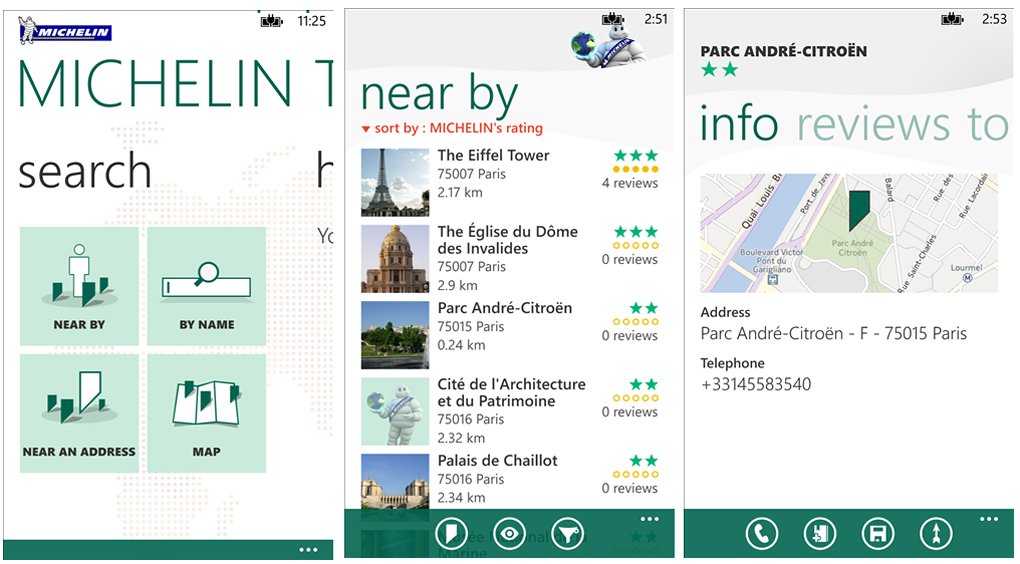Switch to the reviews tab

coord(874,126)
